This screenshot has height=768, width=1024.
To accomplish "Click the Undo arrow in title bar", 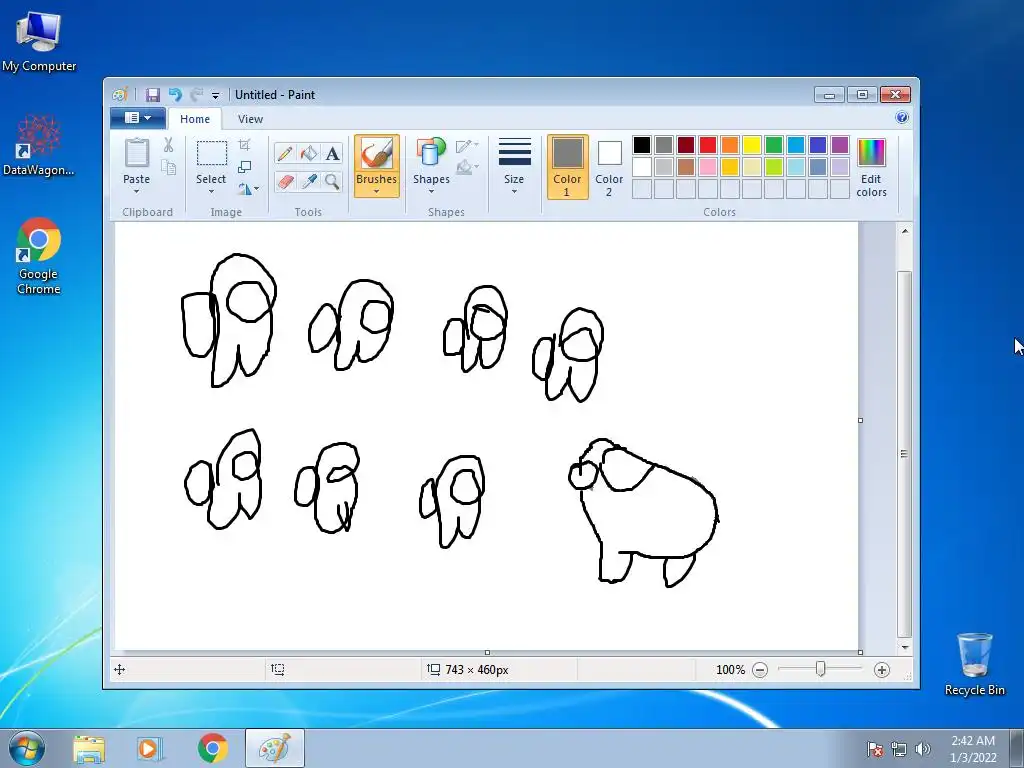I will pyautogui.click(x=175, y=95).
